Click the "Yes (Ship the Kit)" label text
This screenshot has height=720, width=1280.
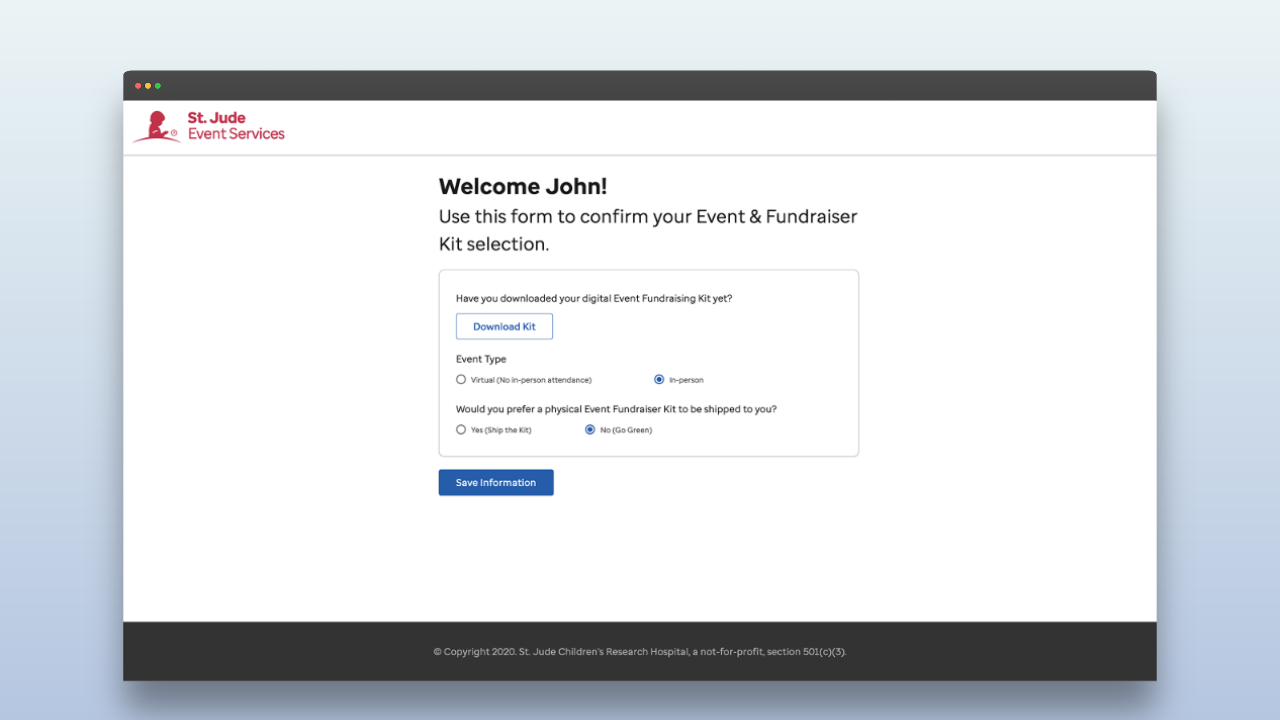tap(501, 430)
